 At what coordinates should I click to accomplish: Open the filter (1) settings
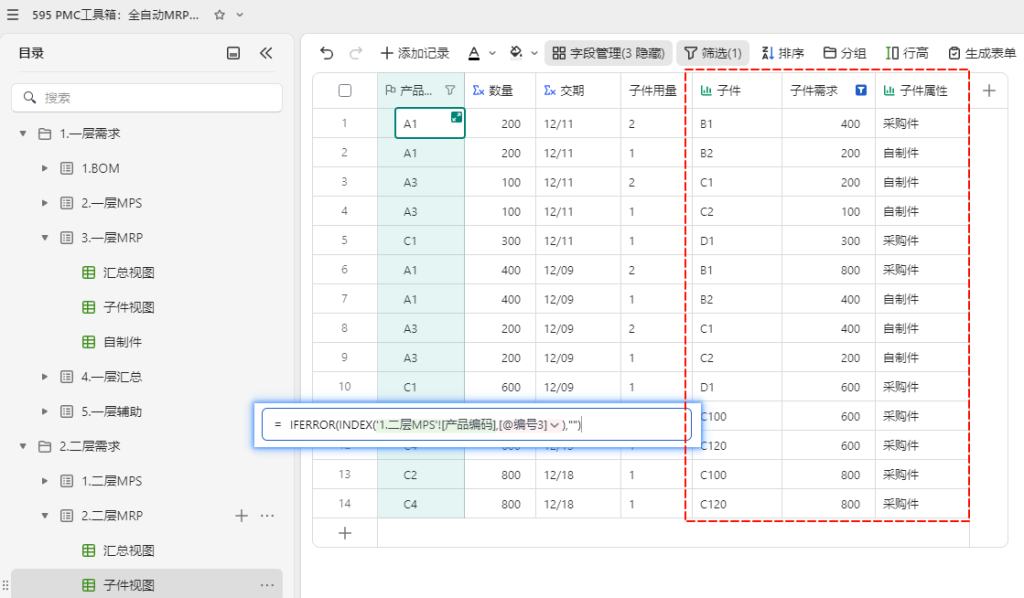point(712,53)
